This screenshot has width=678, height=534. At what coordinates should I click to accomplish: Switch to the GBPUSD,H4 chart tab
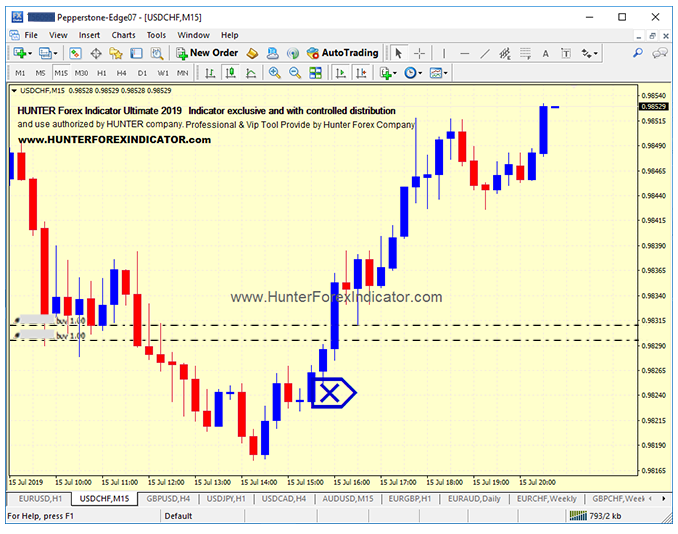click(168, 499)
